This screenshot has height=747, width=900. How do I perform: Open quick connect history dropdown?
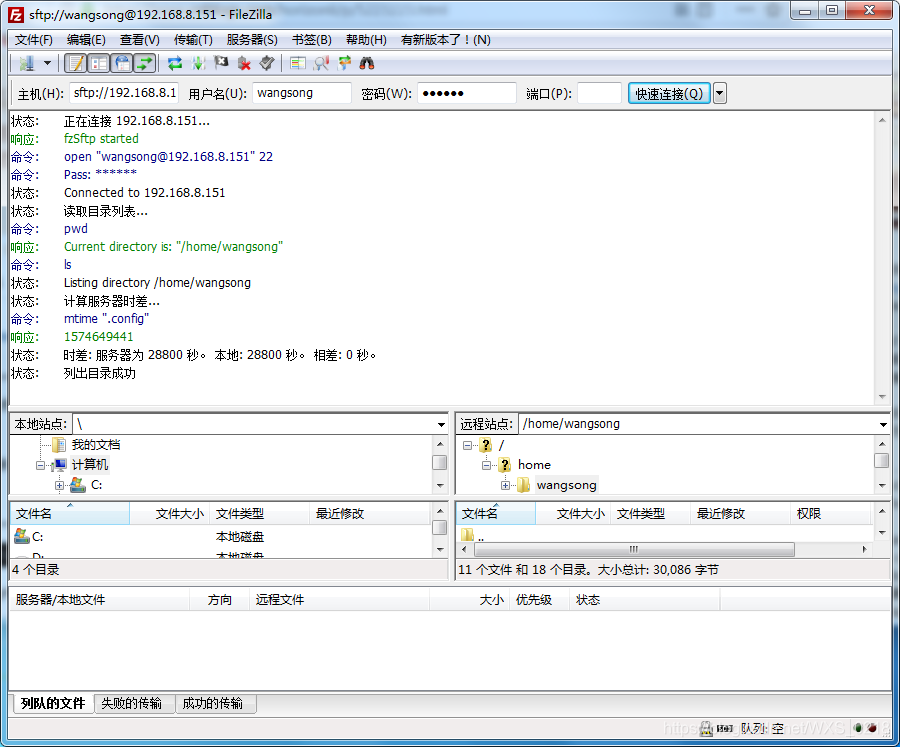click(x=720, y=93)
